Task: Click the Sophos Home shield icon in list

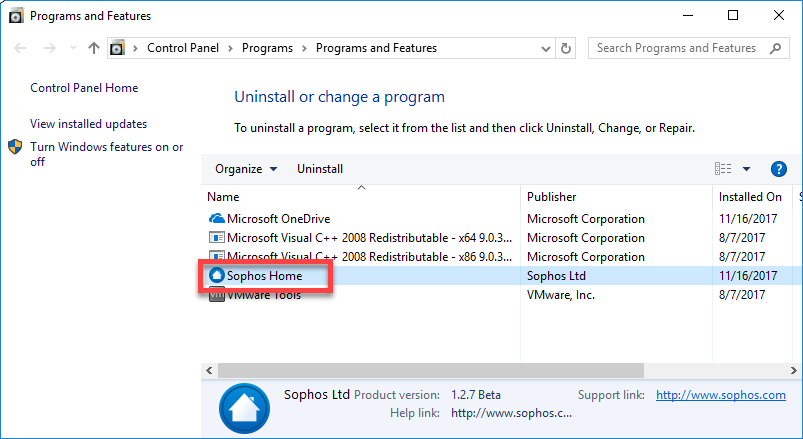Action: (x=217, y=276)
